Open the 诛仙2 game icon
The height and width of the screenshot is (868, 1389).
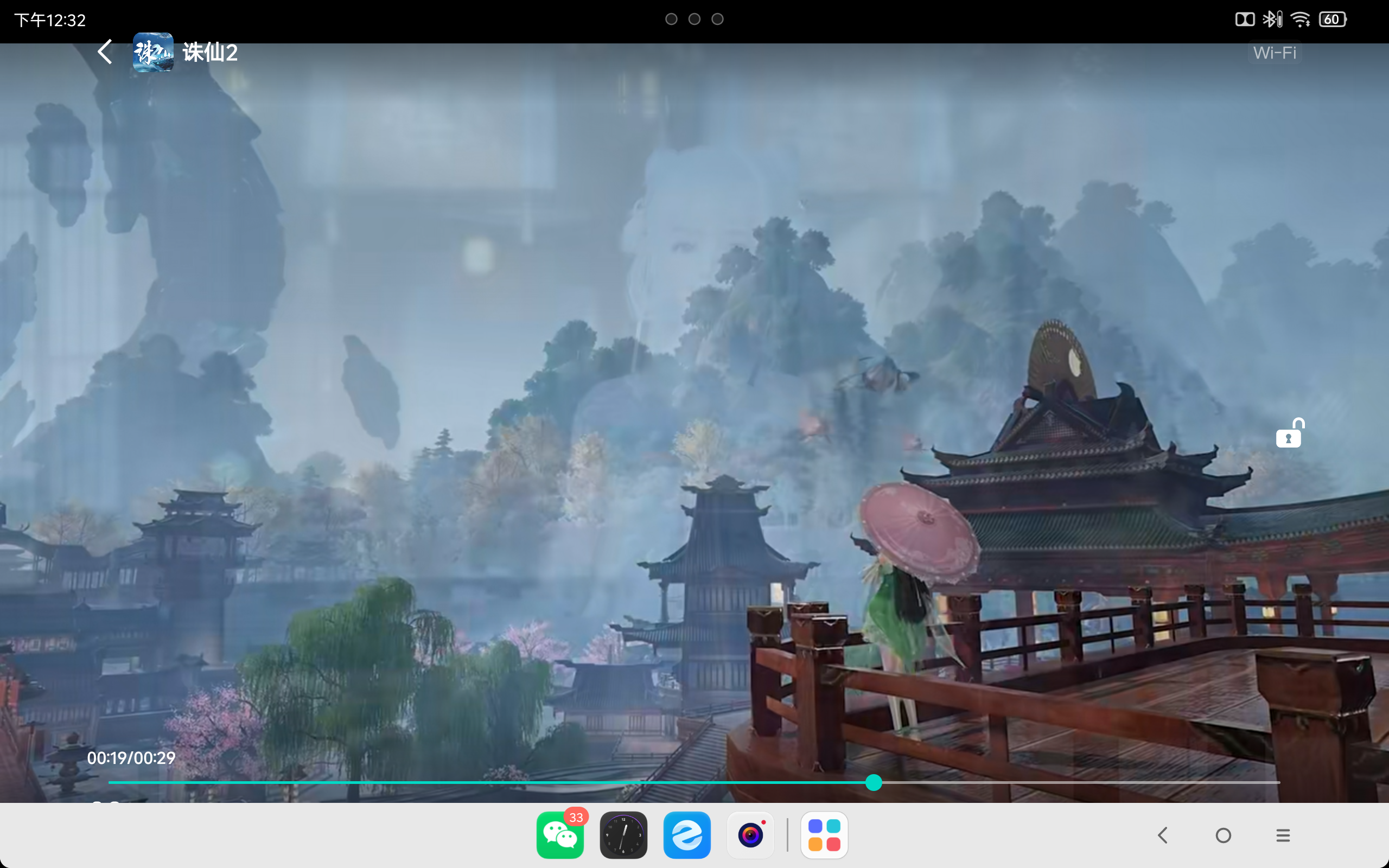(152, 52)
